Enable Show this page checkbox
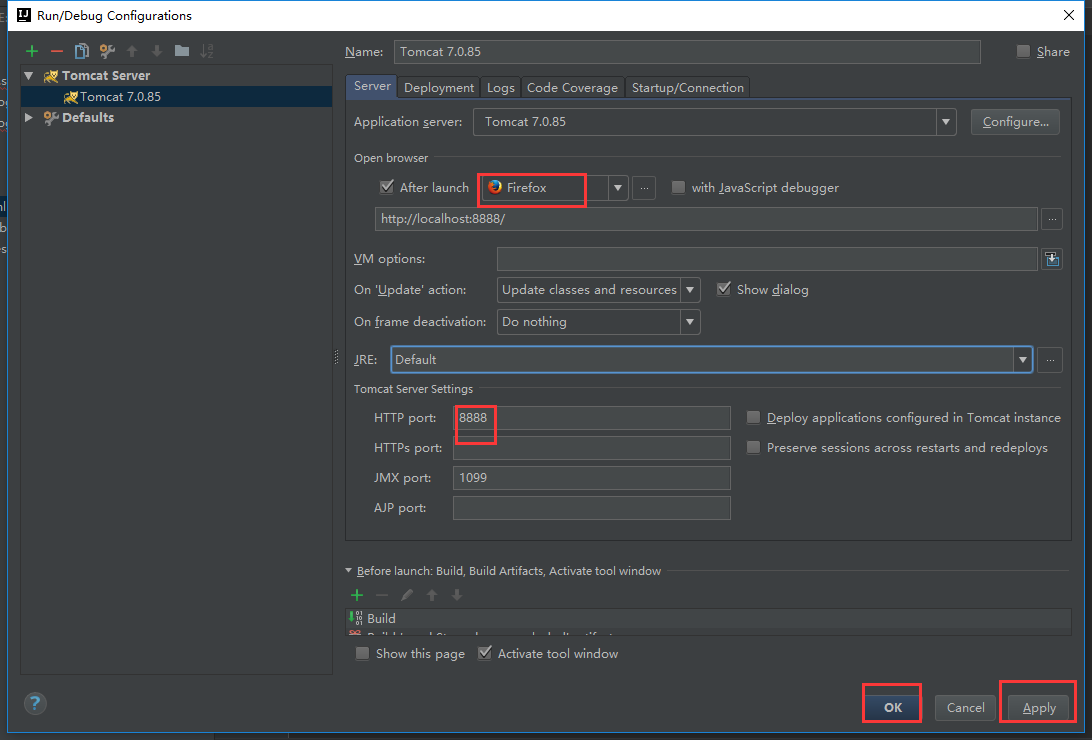This screenshot has width=1092, height=740. tap(362, 654)
